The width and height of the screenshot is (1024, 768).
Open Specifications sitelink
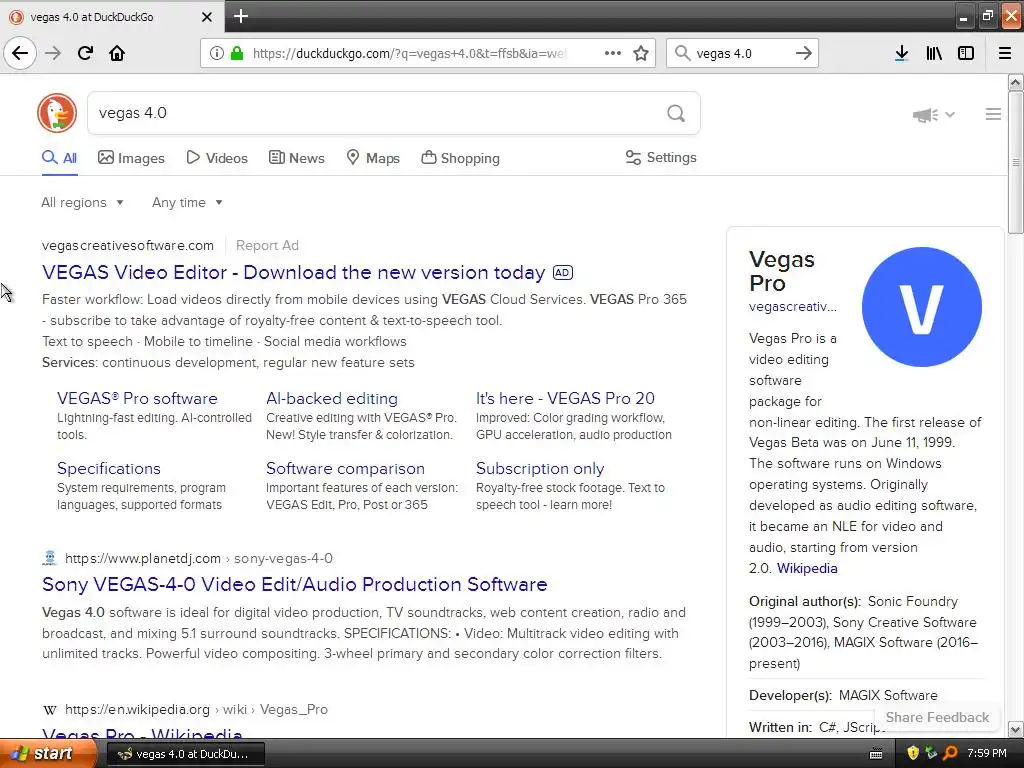108,468
